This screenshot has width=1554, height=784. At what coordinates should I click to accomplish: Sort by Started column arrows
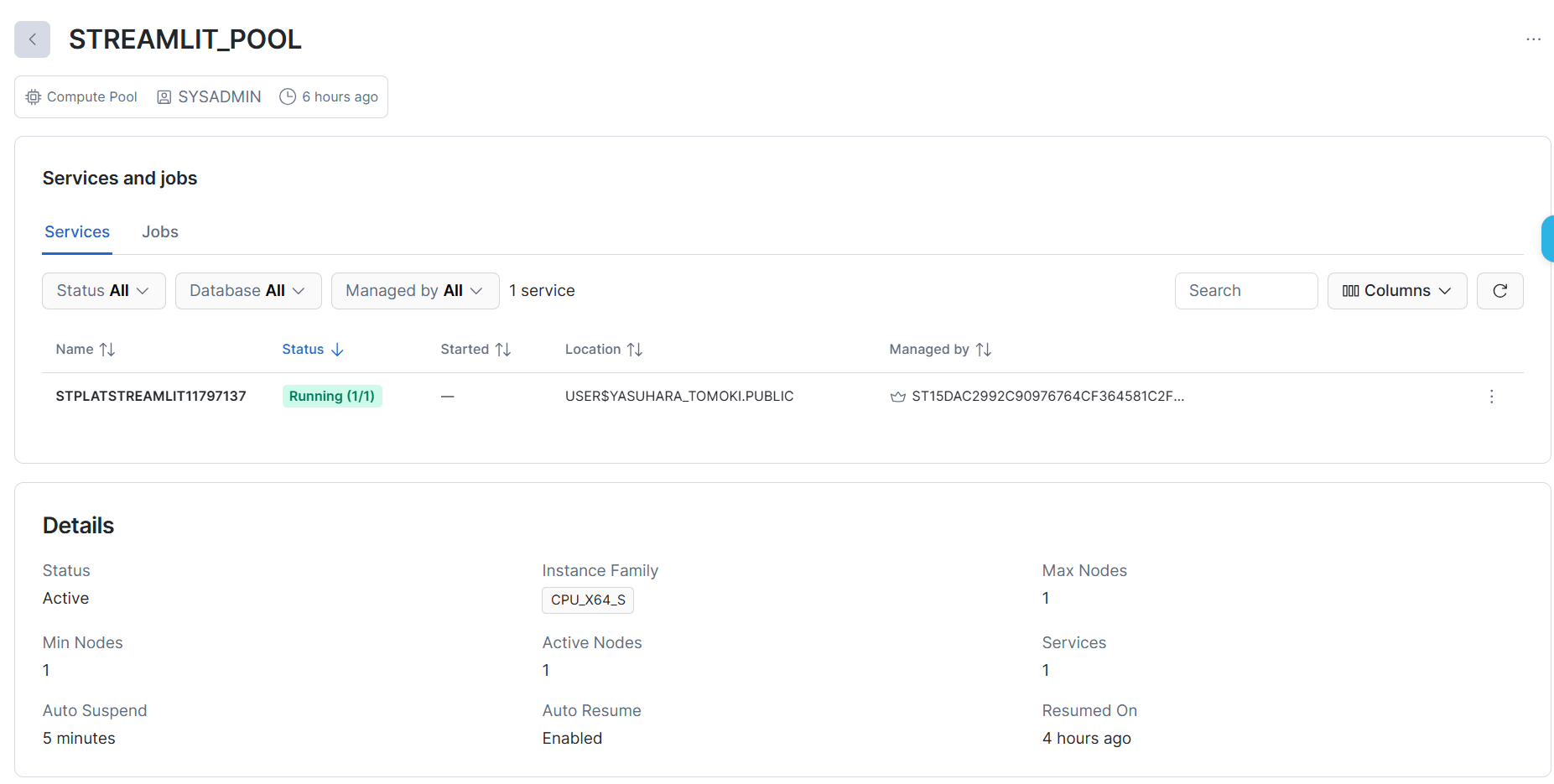(503, 350)
